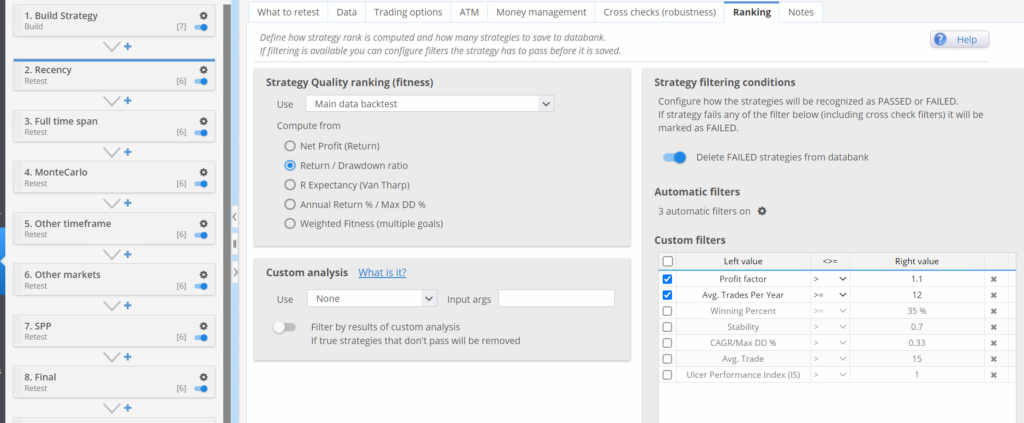Add step below Recency with plus icon
1024x423 pixels.
128,99
